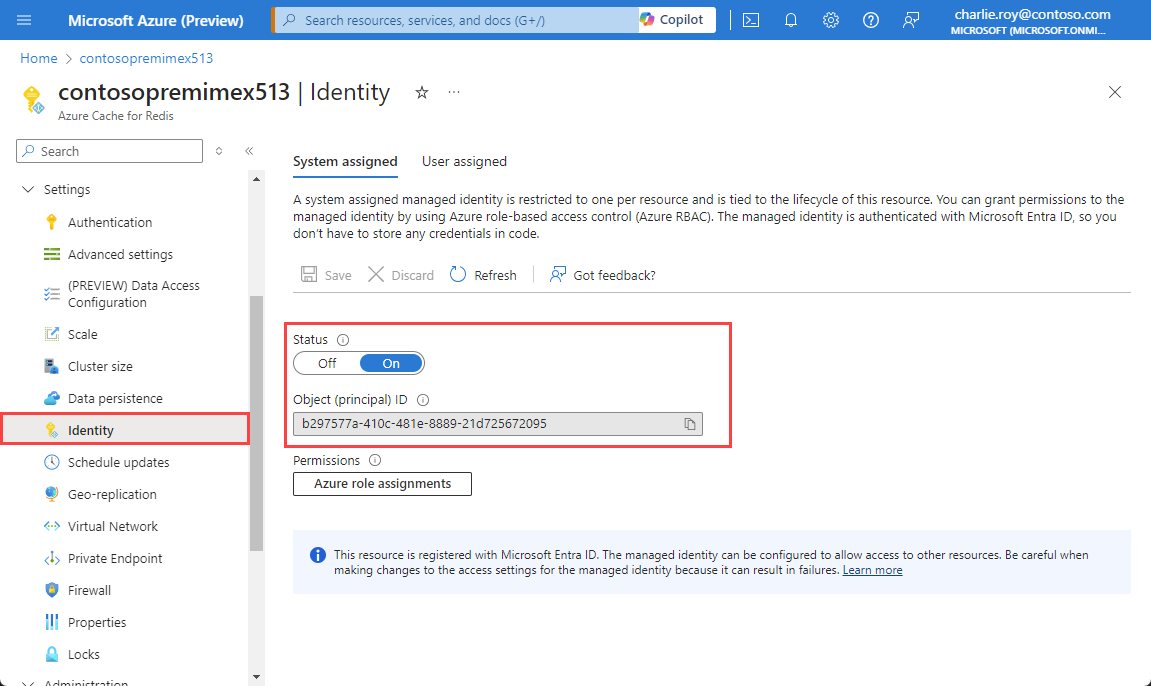1151x686 pixels.
Task: Toggle expand-collapse all menu groups arrows
Action: [x=219, y=151]
